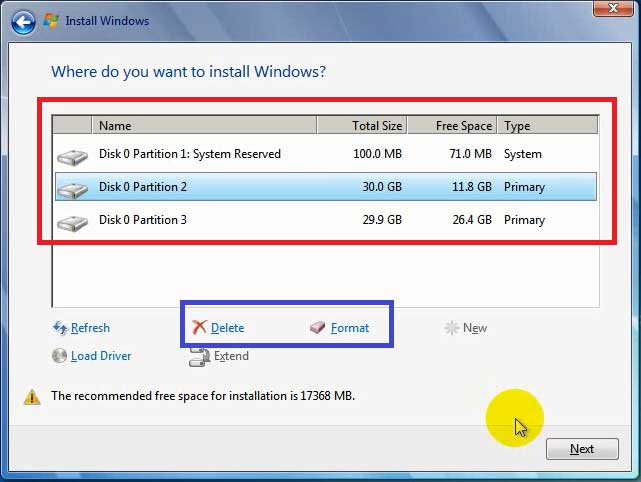Sort by the Total Size column header

pos(362,126)
